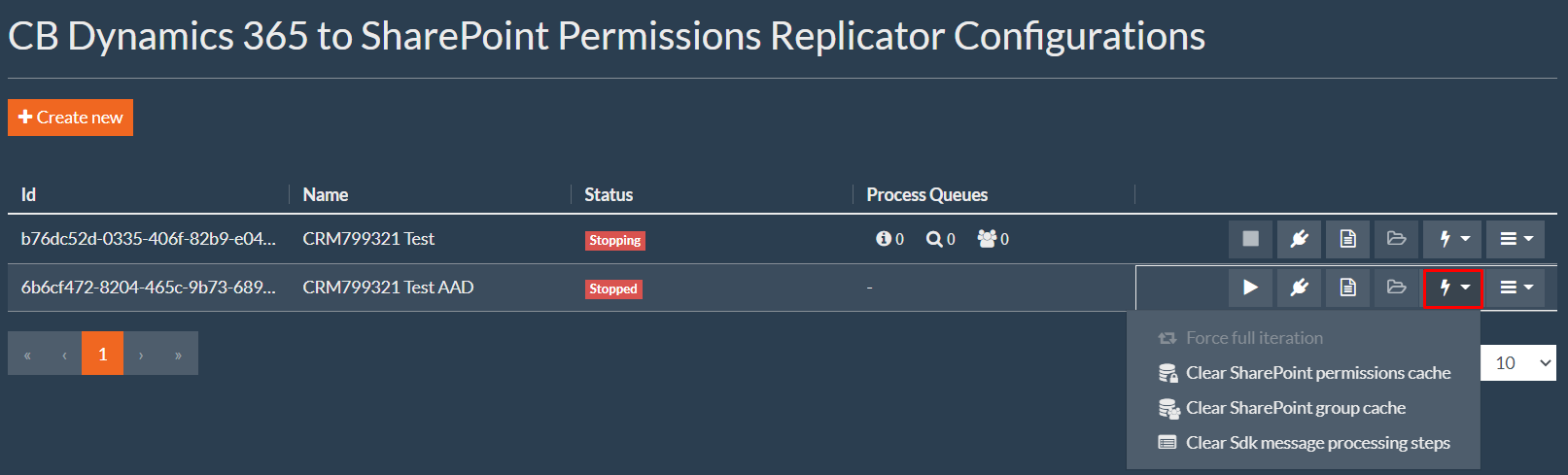Screen dimensions: 1568x475
Task: Expand lightning actions dropdown for CRM799321 Test
Action: 1453,239
